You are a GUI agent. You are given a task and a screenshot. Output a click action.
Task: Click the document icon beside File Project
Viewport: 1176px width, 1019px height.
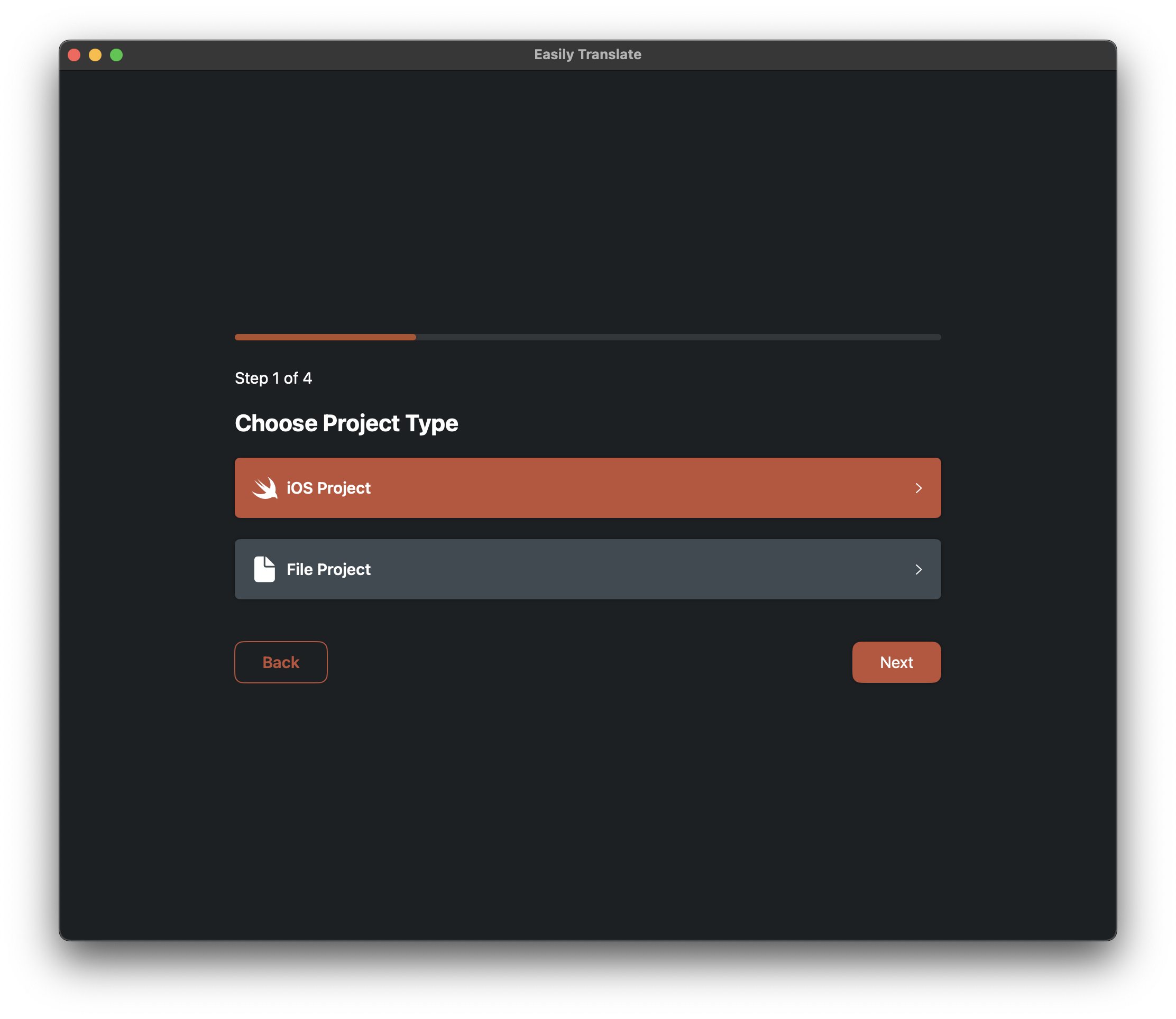point(264,569)
